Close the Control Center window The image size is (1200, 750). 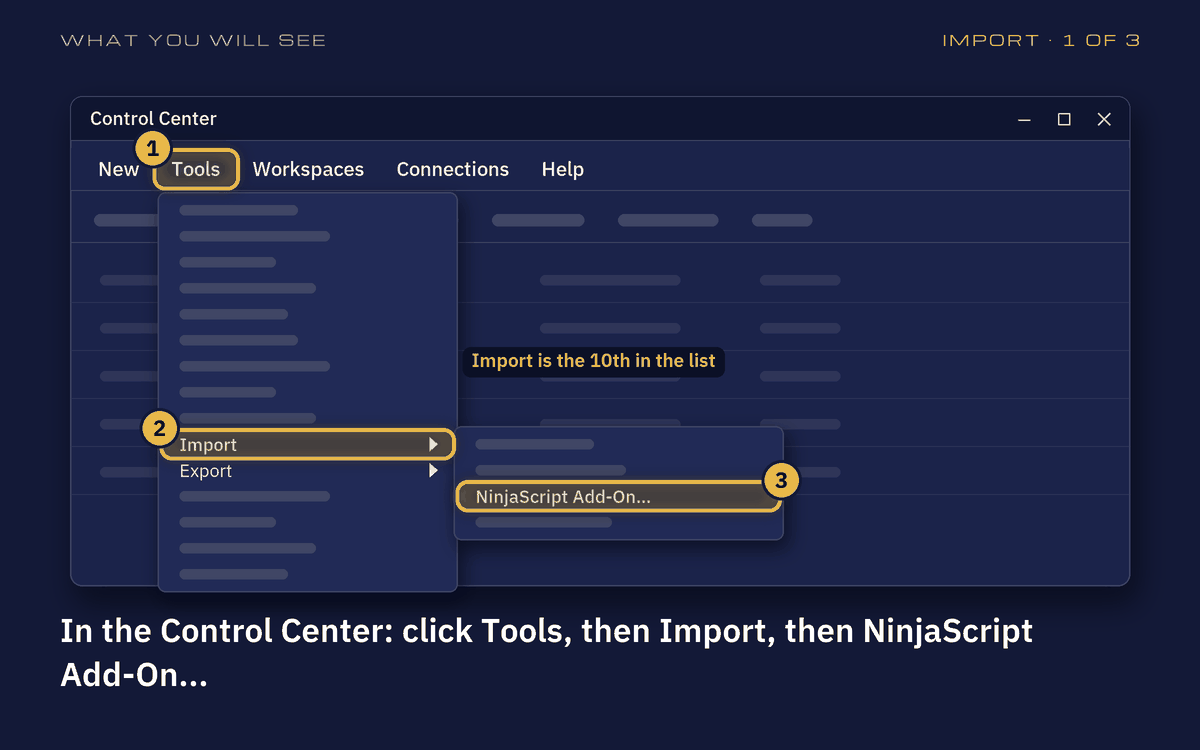(1104, 119)
